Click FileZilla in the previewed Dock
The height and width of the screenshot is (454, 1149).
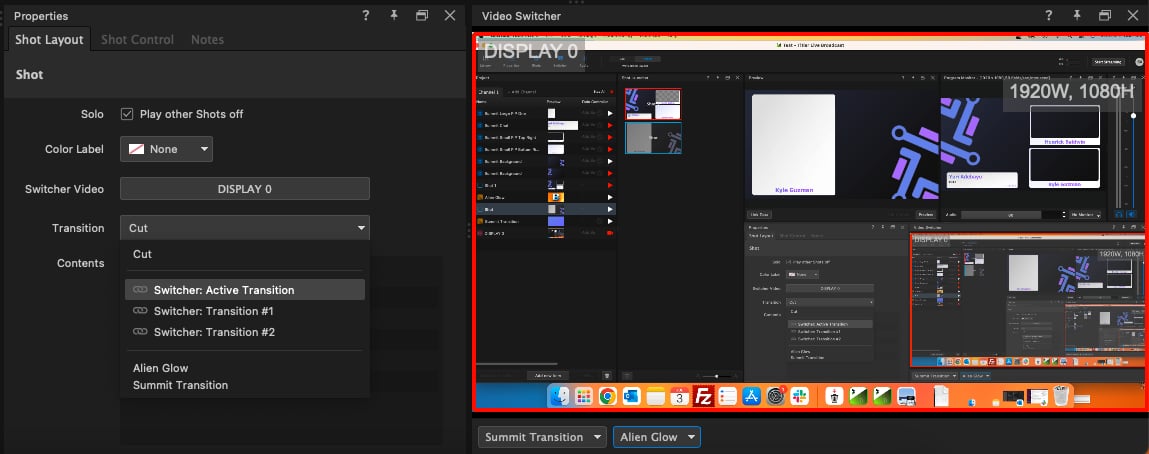pyautogui.click(x=703, y=396)
